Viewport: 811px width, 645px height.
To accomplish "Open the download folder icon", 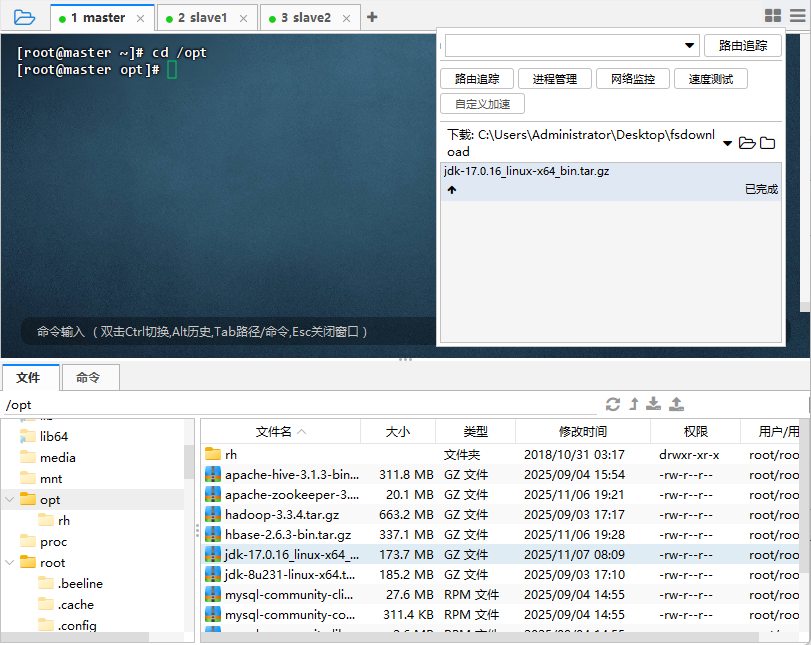I will coord(747,143).
